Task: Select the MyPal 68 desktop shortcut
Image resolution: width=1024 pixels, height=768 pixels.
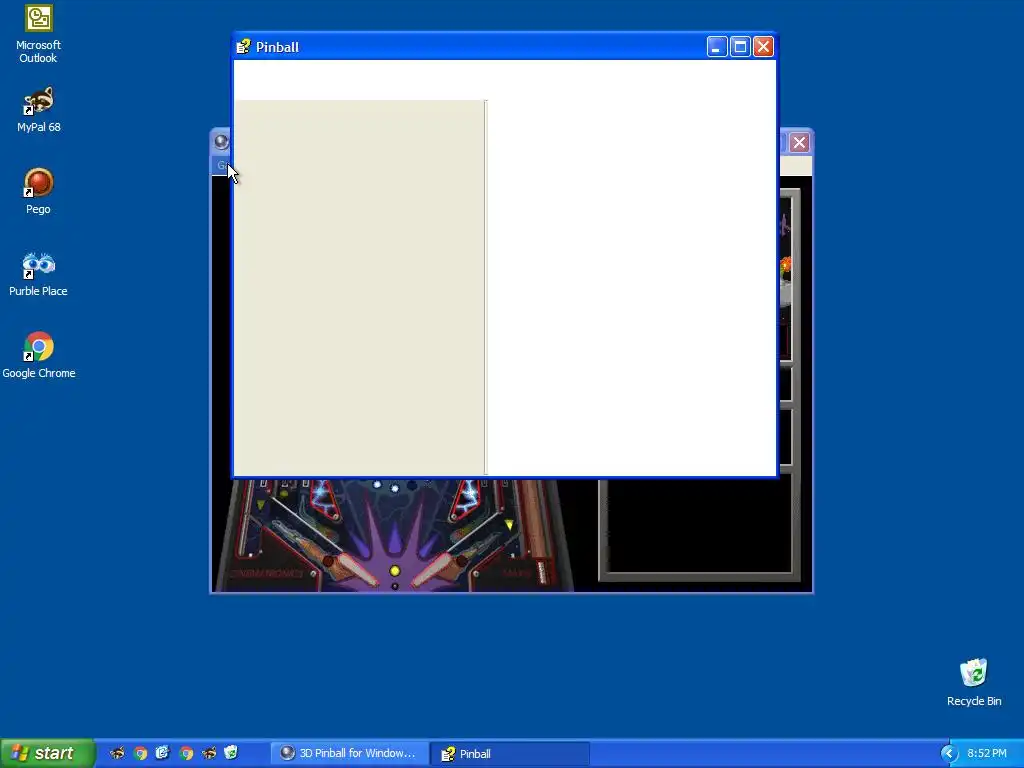Action: [39, 110]
